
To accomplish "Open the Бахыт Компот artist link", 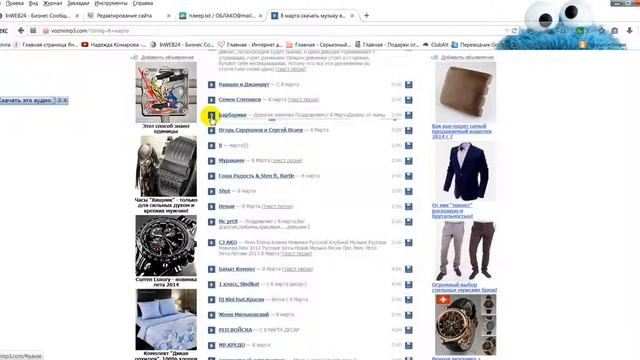I will click(237, 269).
